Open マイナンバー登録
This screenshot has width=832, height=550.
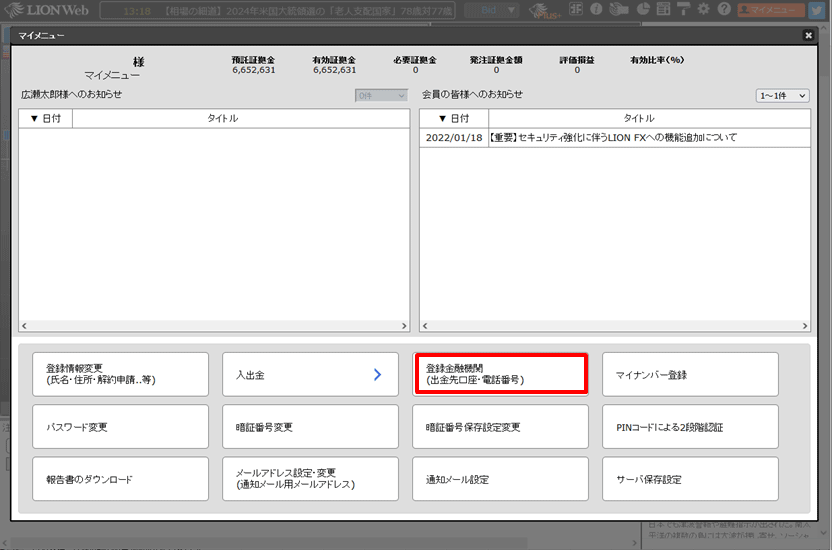click(690, 374)
